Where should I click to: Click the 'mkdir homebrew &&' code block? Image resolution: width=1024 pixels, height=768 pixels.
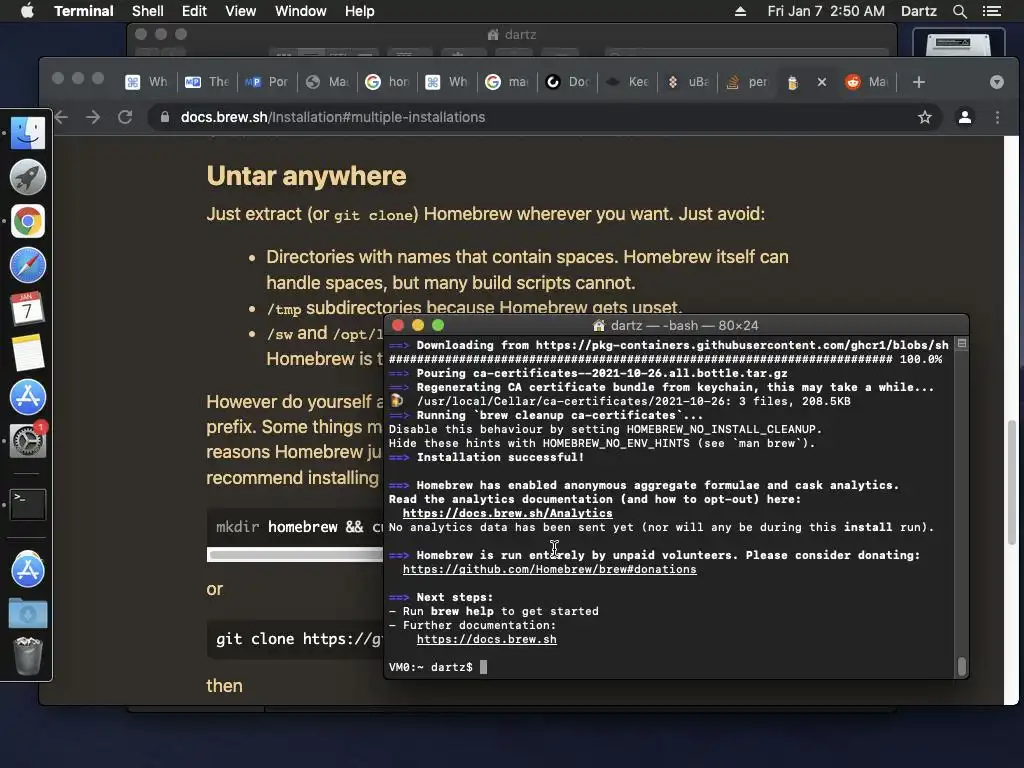[295, 527]
